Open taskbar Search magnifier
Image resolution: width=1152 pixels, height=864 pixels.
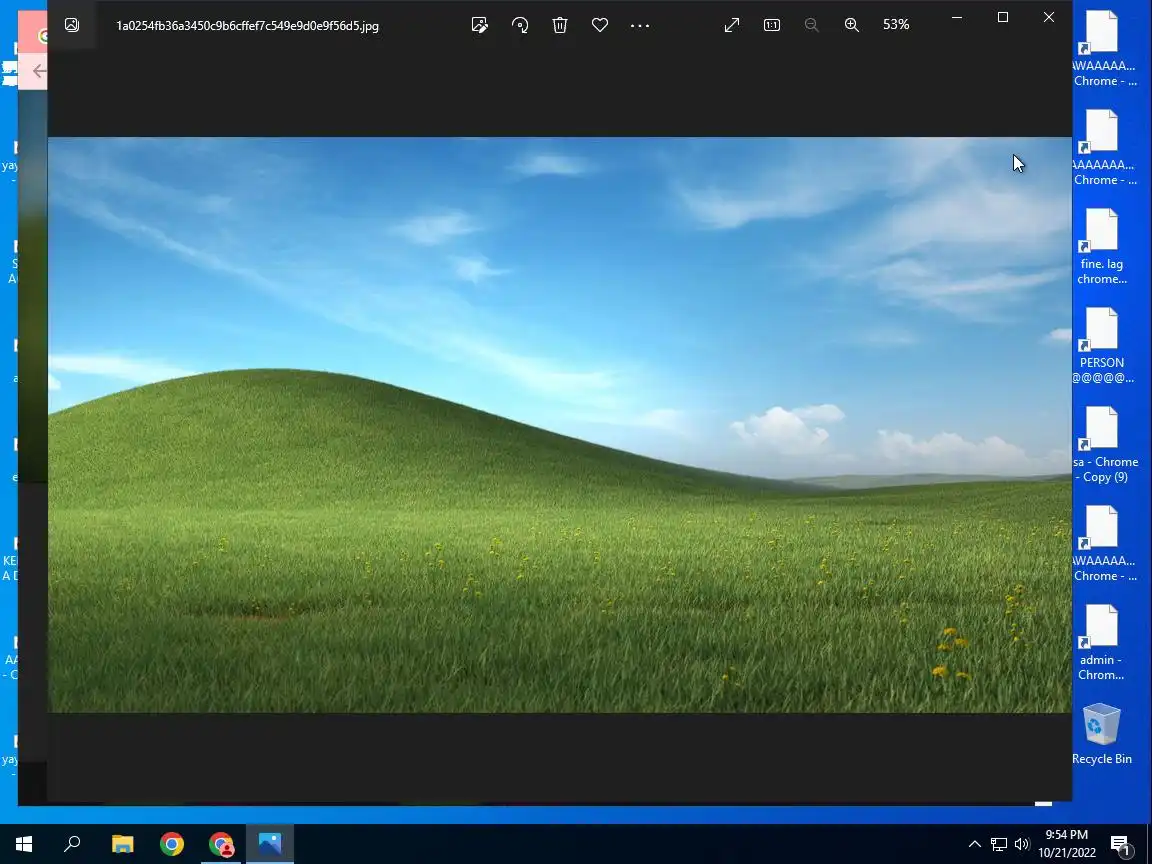pos(72,844)
